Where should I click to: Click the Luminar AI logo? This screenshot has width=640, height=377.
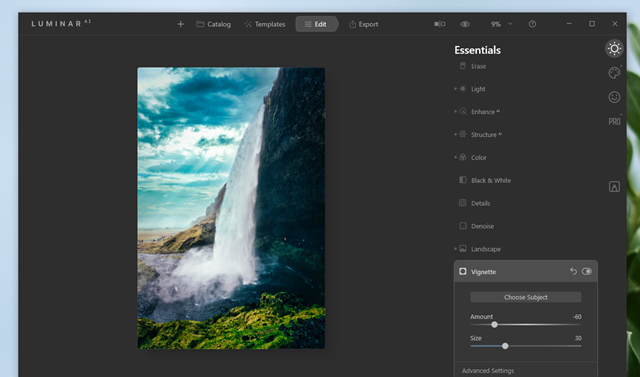pyautogui.click(x=61, y=23)
